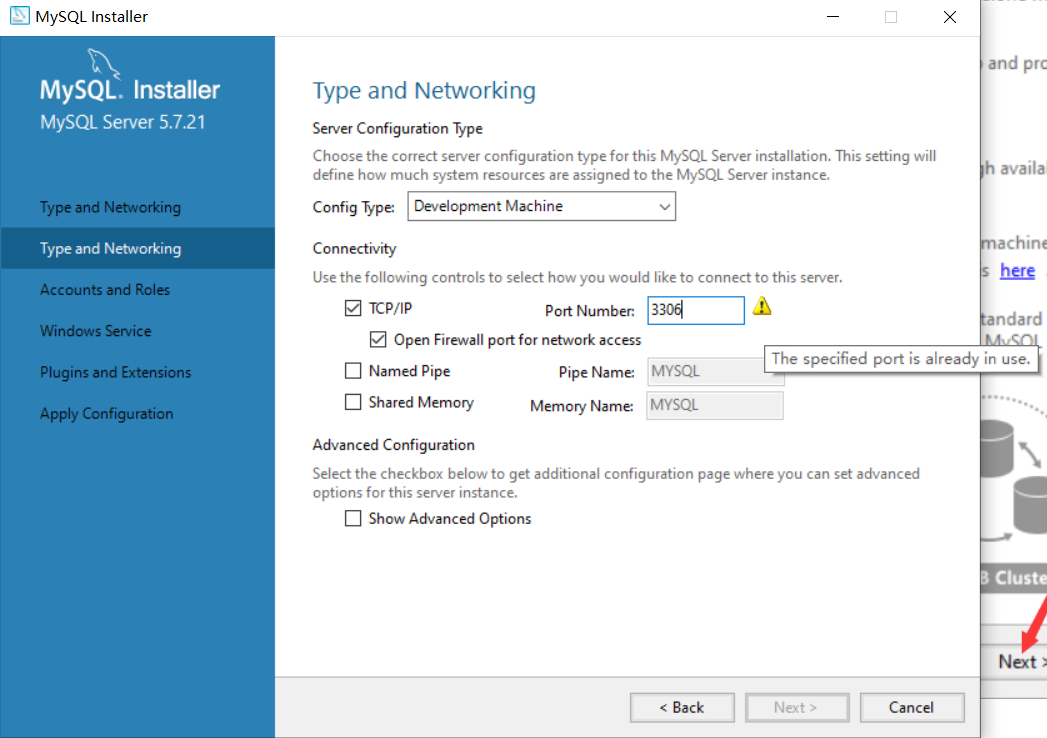
Task: Enable the Shared Memory checkbox
Action: [x=353, y=401]
